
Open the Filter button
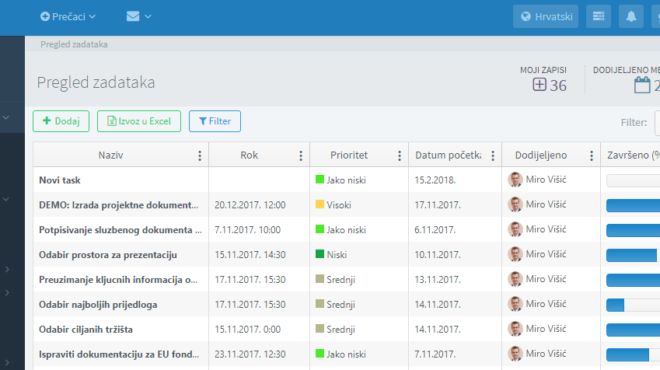215,121
